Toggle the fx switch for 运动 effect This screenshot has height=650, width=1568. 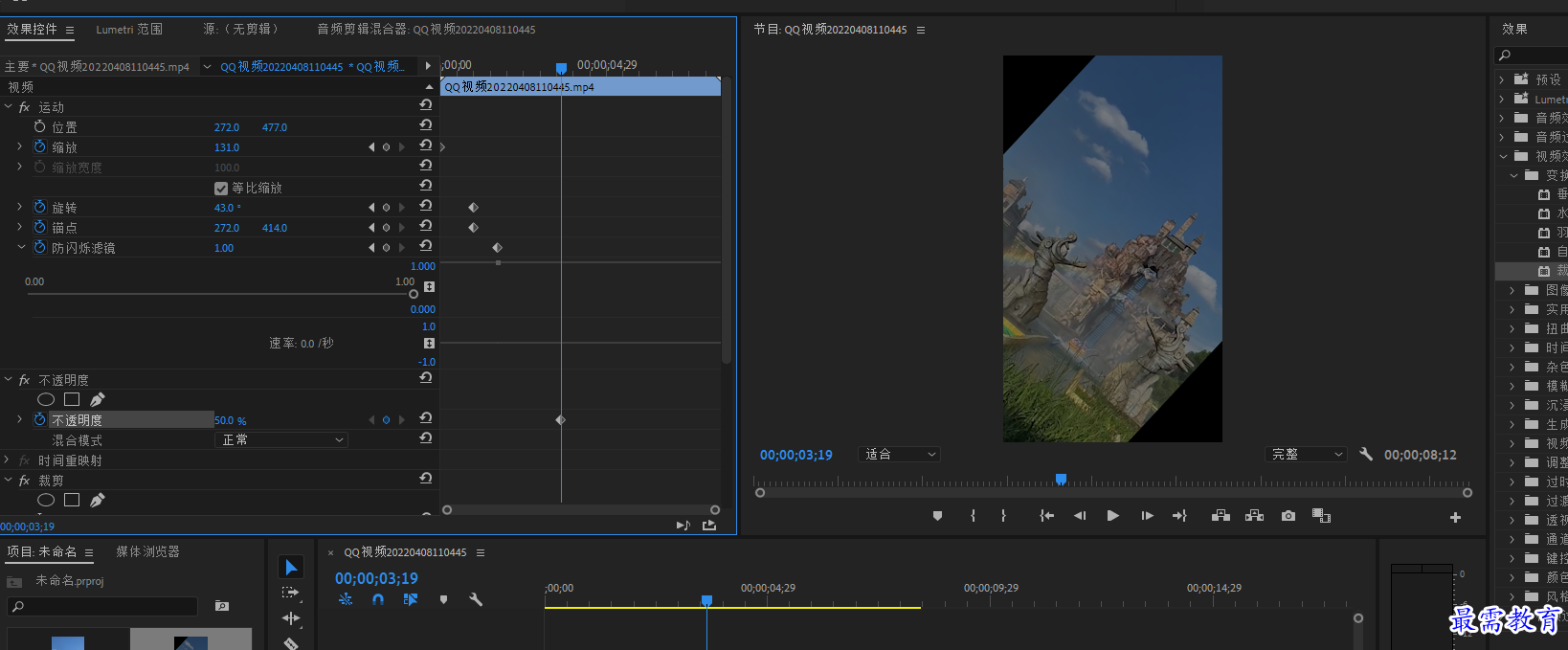click(25, 107)
